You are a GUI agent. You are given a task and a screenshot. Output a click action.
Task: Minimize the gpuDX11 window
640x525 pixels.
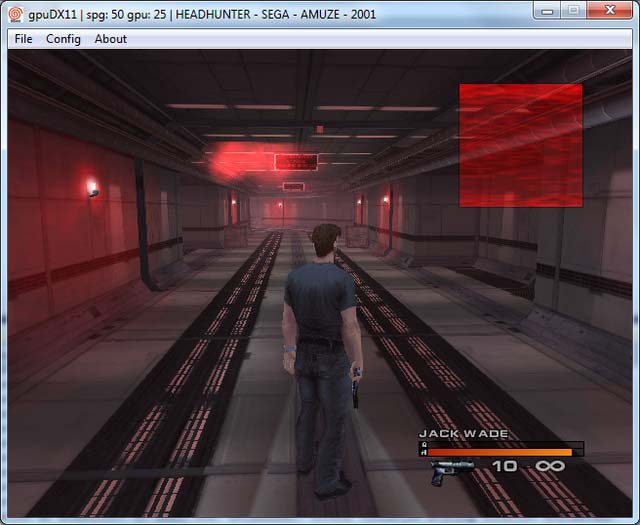(547, 9)
